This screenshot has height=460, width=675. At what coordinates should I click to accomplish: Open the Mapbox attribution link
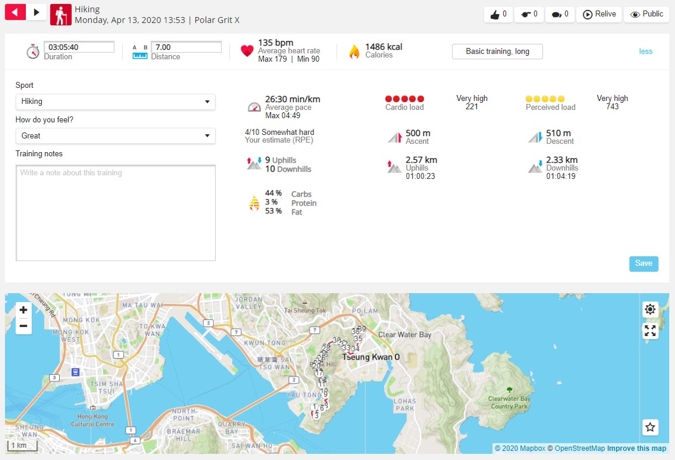[x=520, y=448]
